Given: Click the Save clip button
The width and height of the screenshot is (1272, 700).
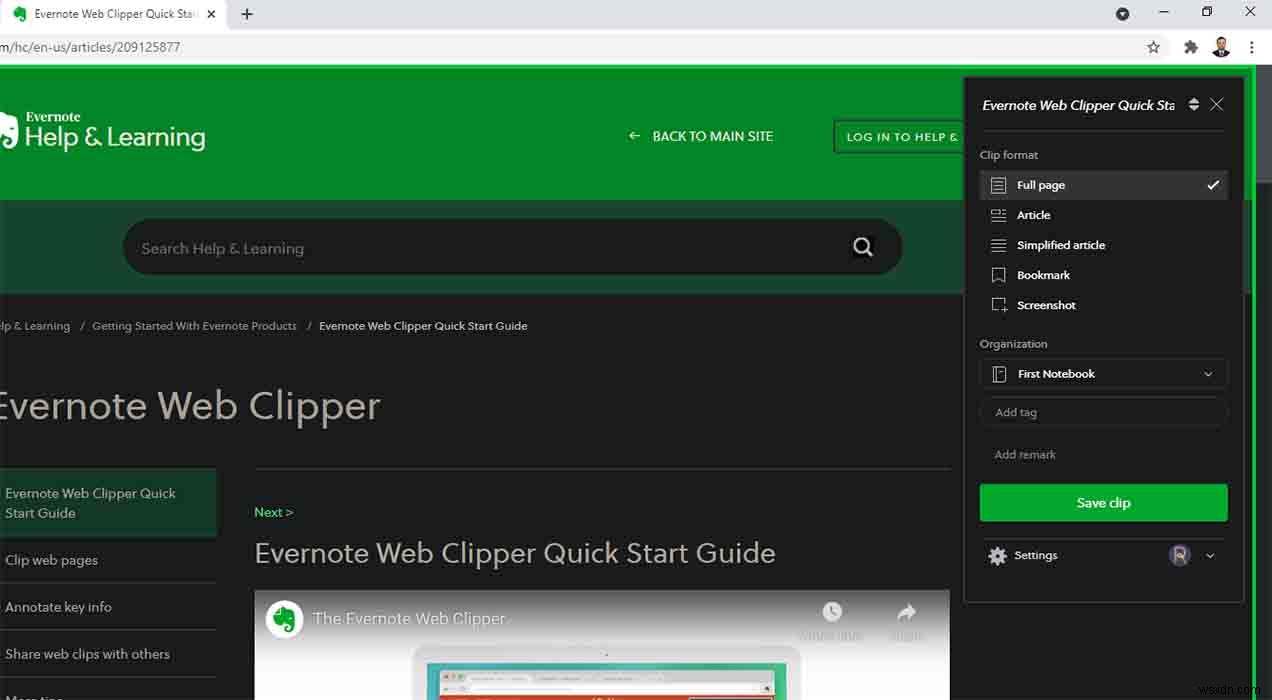Looking at the screenshot, I should (x=1103, y=502).
